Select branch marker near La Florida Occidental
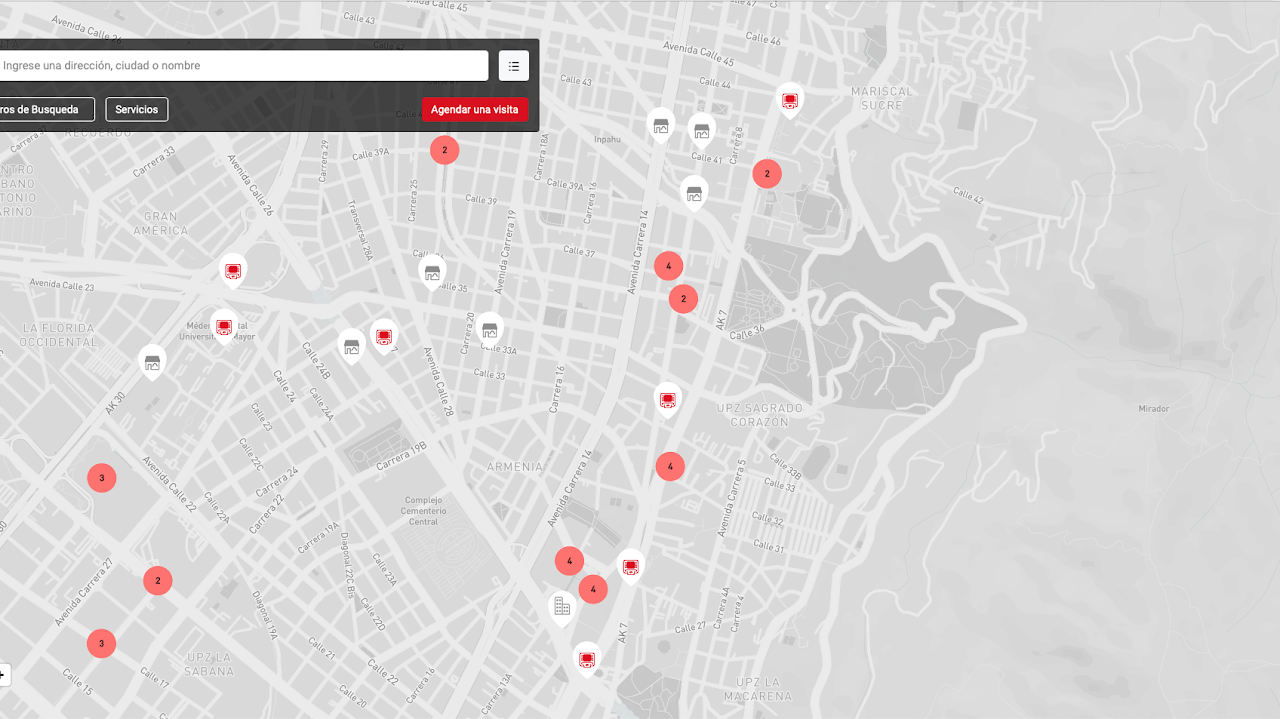The width and height of the screenshot is (1280, 719). (152, 362)
